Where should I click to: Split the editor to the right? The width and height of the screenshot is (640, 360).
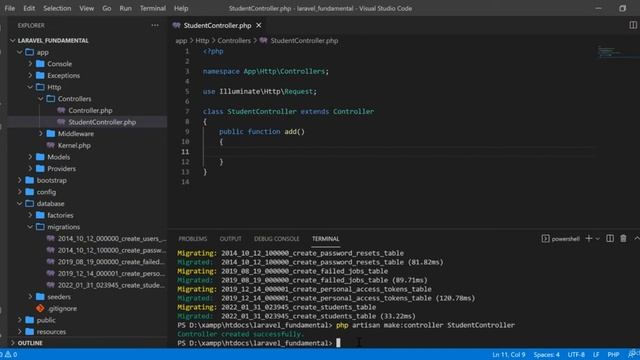(x=633, y=25)
